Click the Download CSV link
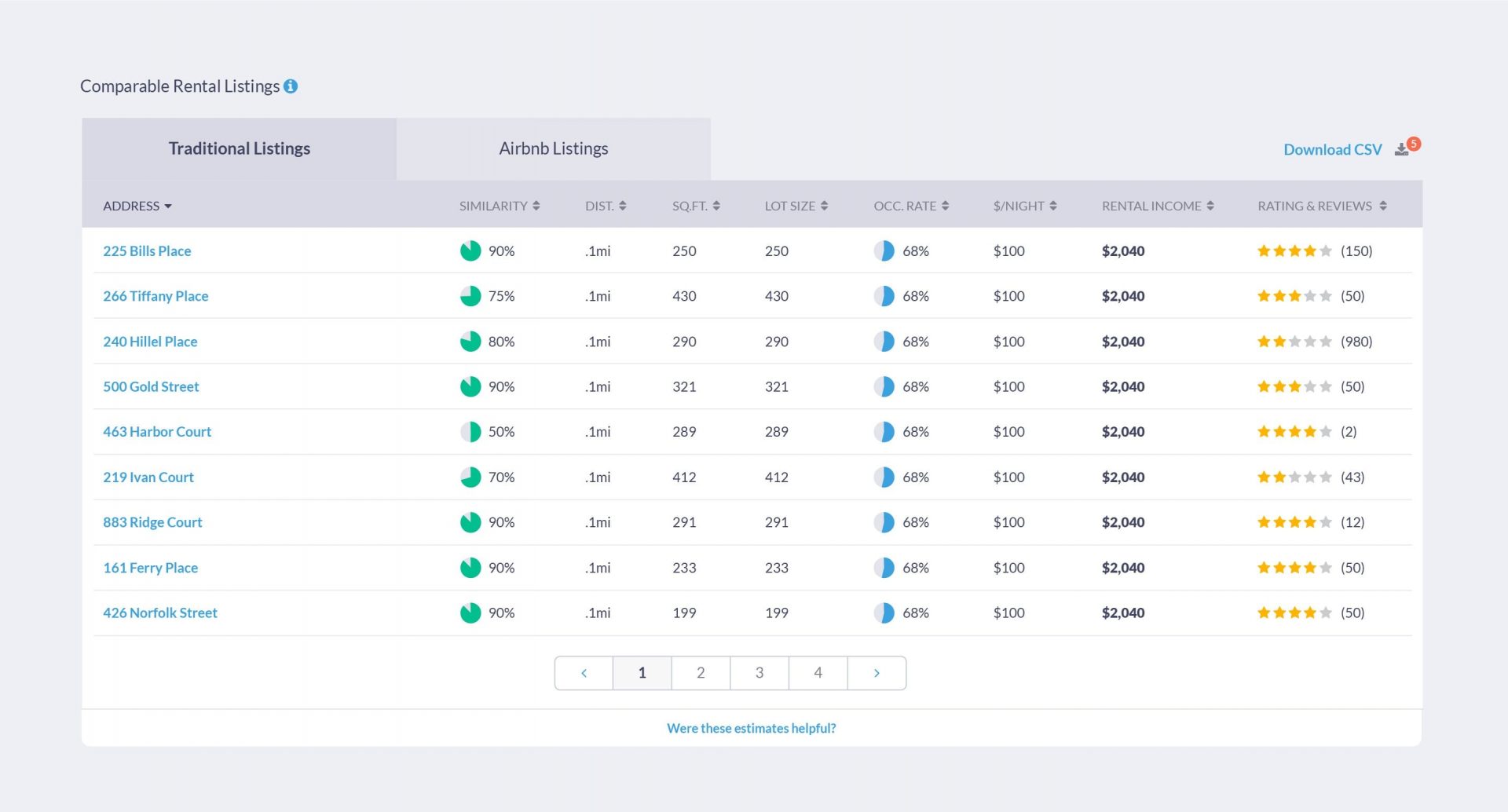 1333,149
